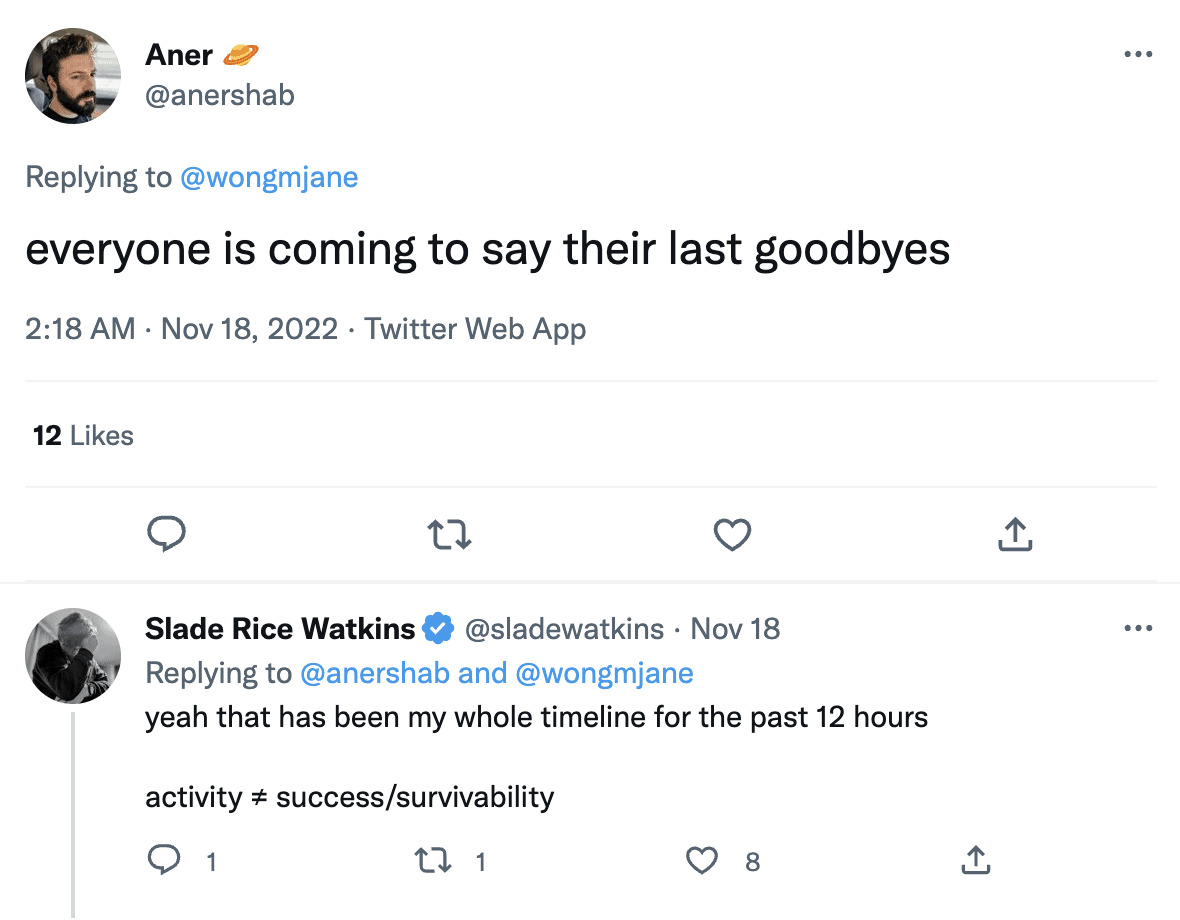The height and width of the screenshot is (920, 1180).
Task: Open the more options menu on Slade's reply
Action: click(1138, 628)
